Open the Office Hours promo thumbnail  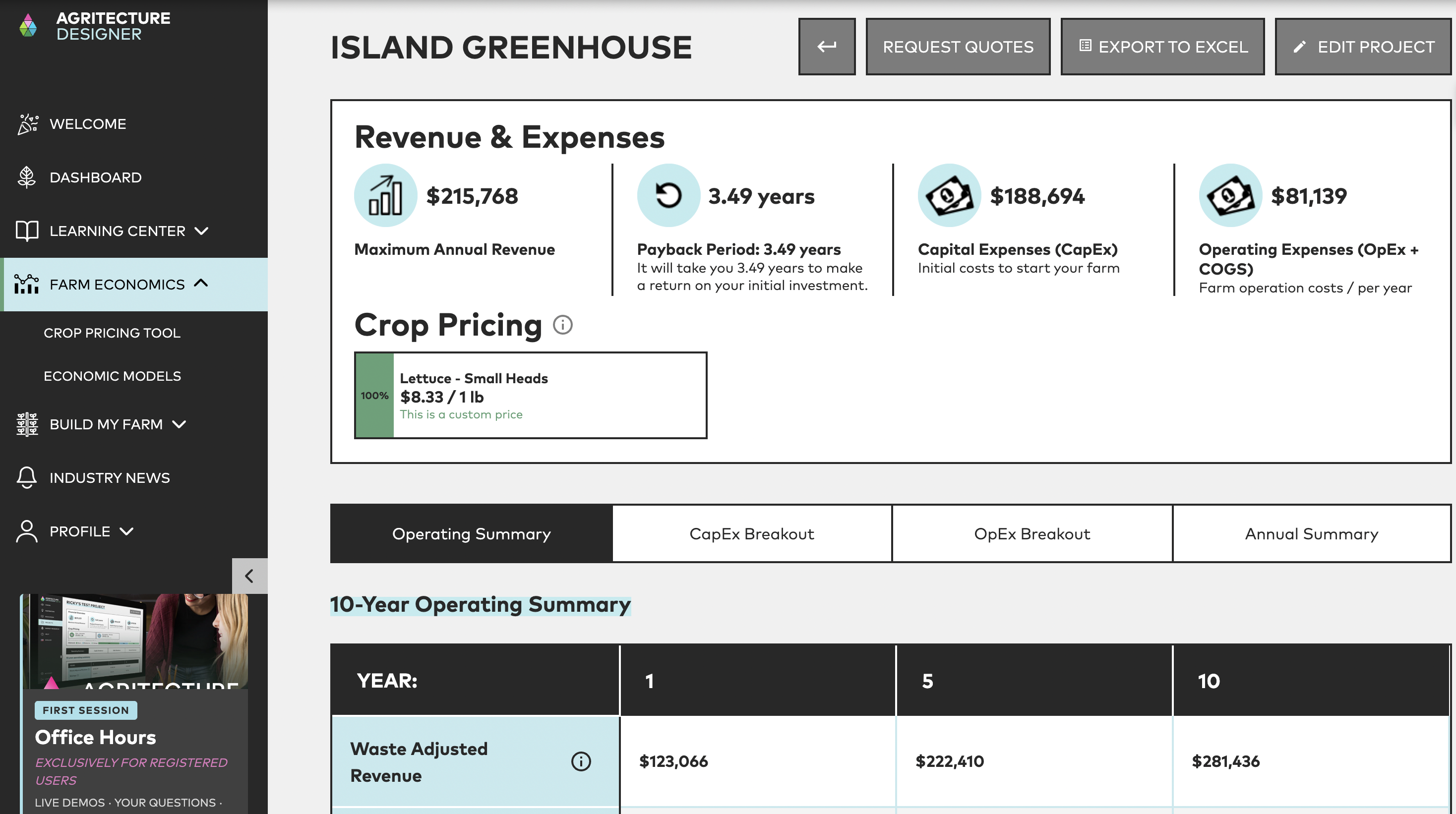click(x=134, y=641)
